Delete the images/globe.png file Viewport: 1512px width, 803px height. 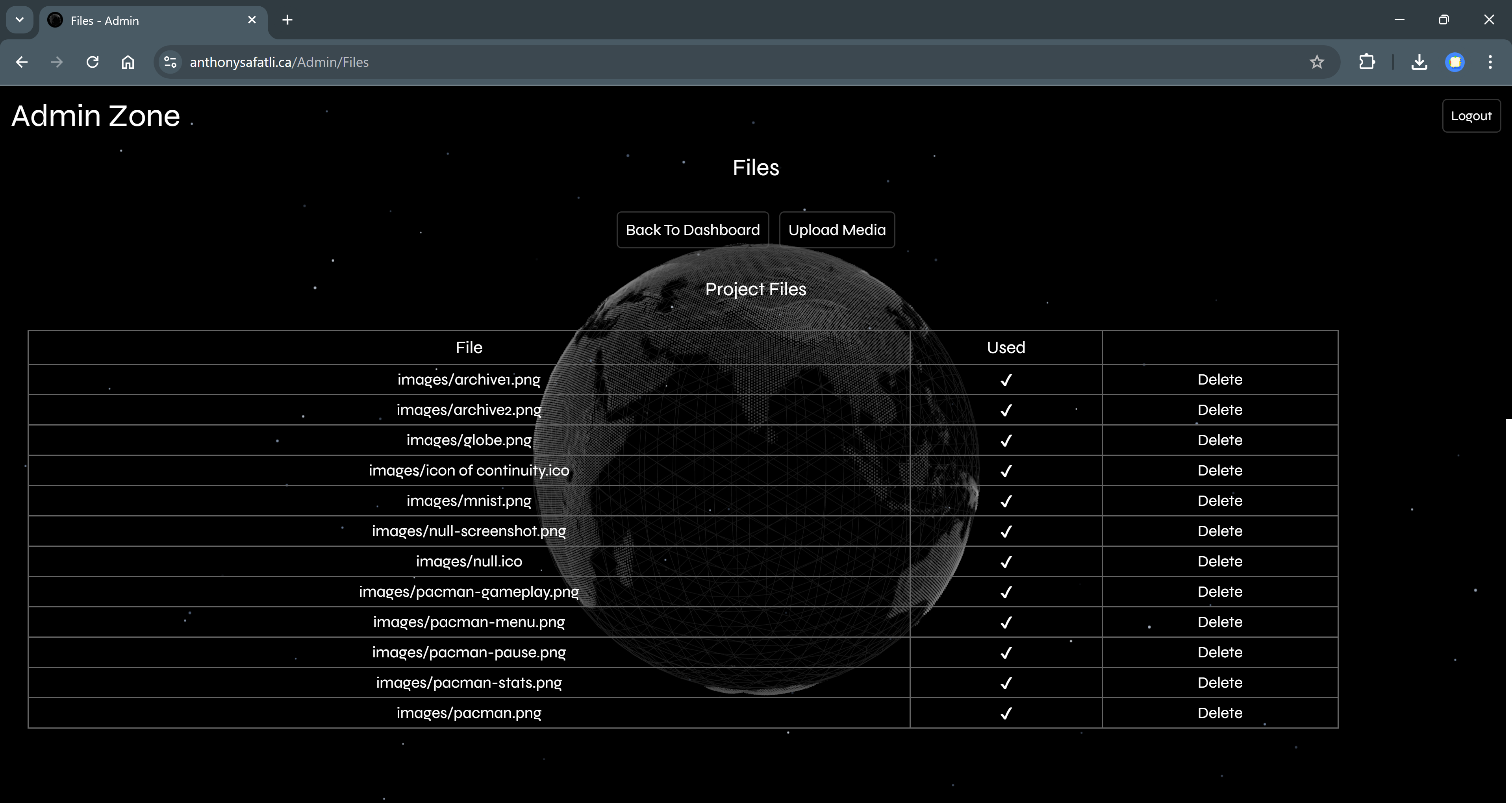point(1220,440)
